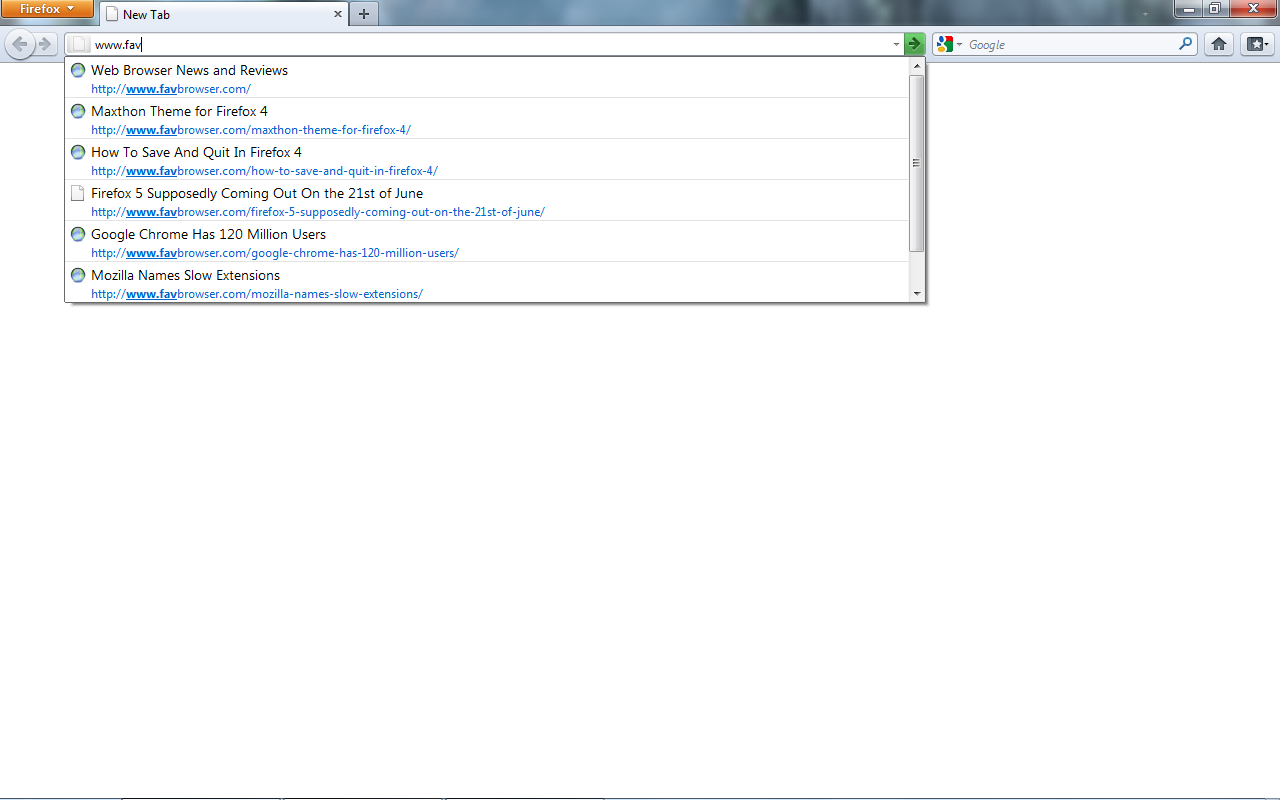Focus the Google search input field
The width and height of the screenshot is (1280, 800).
coord(1070,44)
